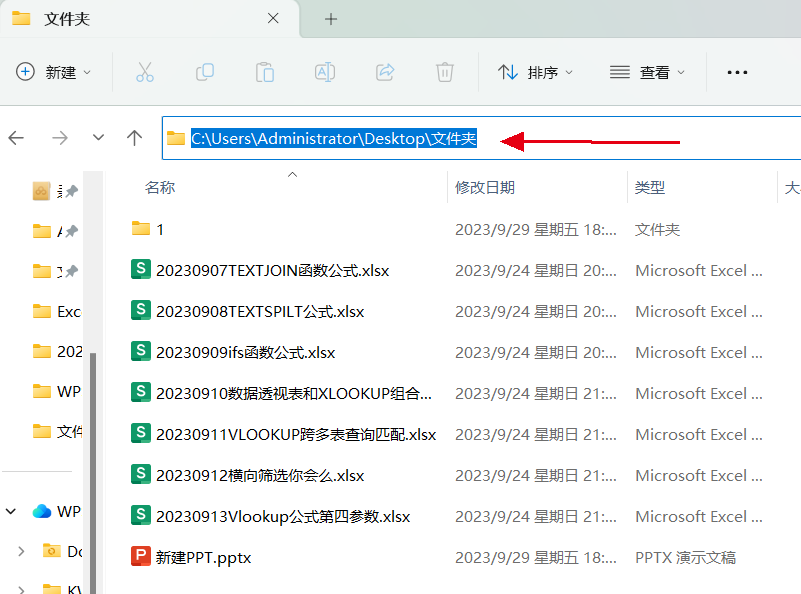Screen dimensions: 801x594
Task: Go forward with the right arrow
Action: [x=60, y=137]
